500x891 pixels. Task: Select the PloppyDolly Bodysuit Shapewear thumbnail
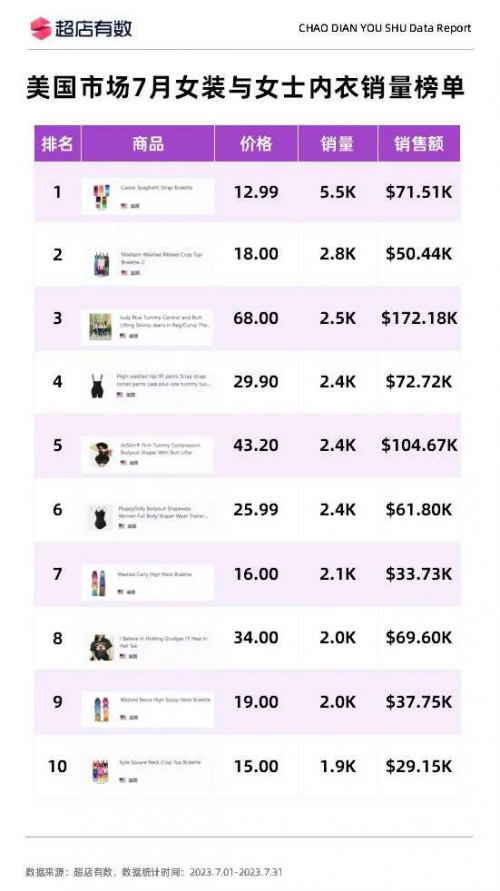(100, 517)
